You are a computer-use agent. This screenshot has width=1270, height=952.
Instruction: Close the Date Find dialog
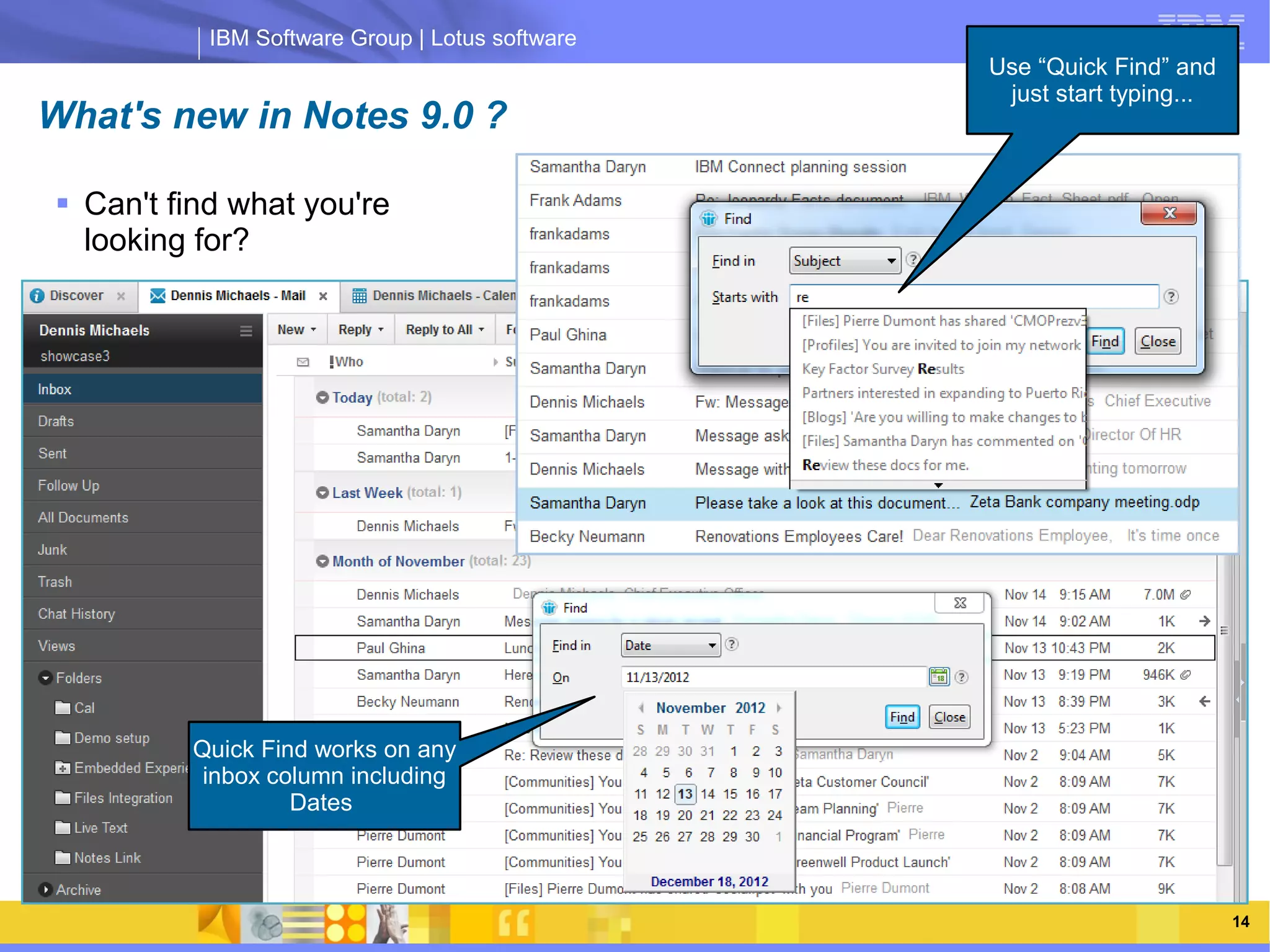(960, 603)
